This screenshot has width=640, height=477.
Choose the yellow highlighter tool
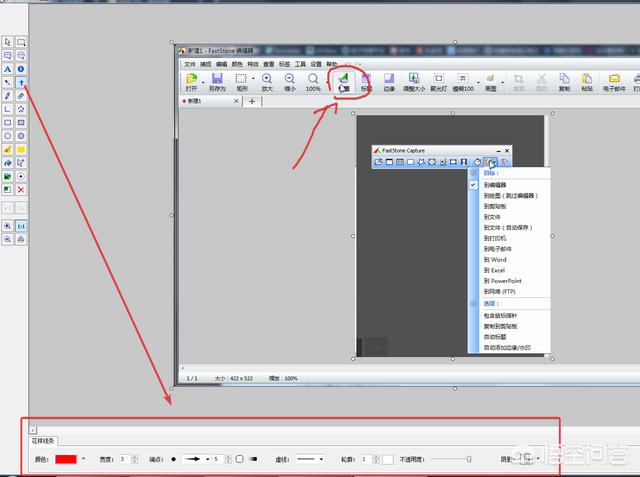tap(8, 149)
